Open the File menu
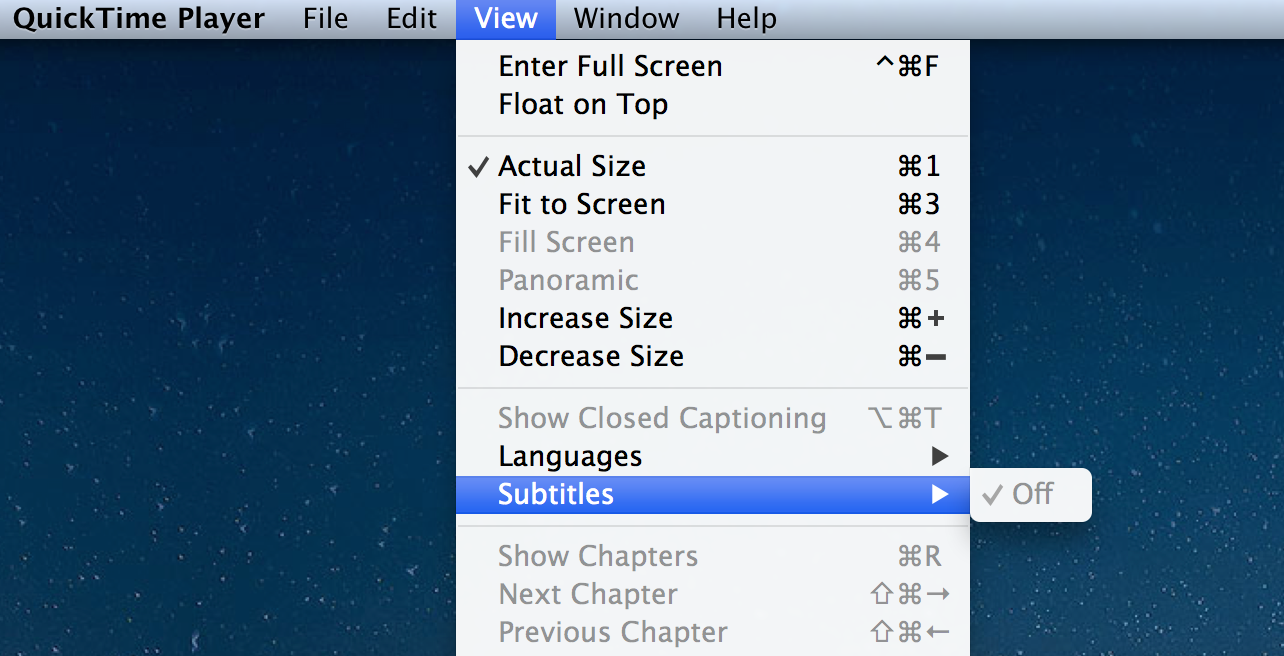This screenshot has width=1284, height=656. click(325, 18)
